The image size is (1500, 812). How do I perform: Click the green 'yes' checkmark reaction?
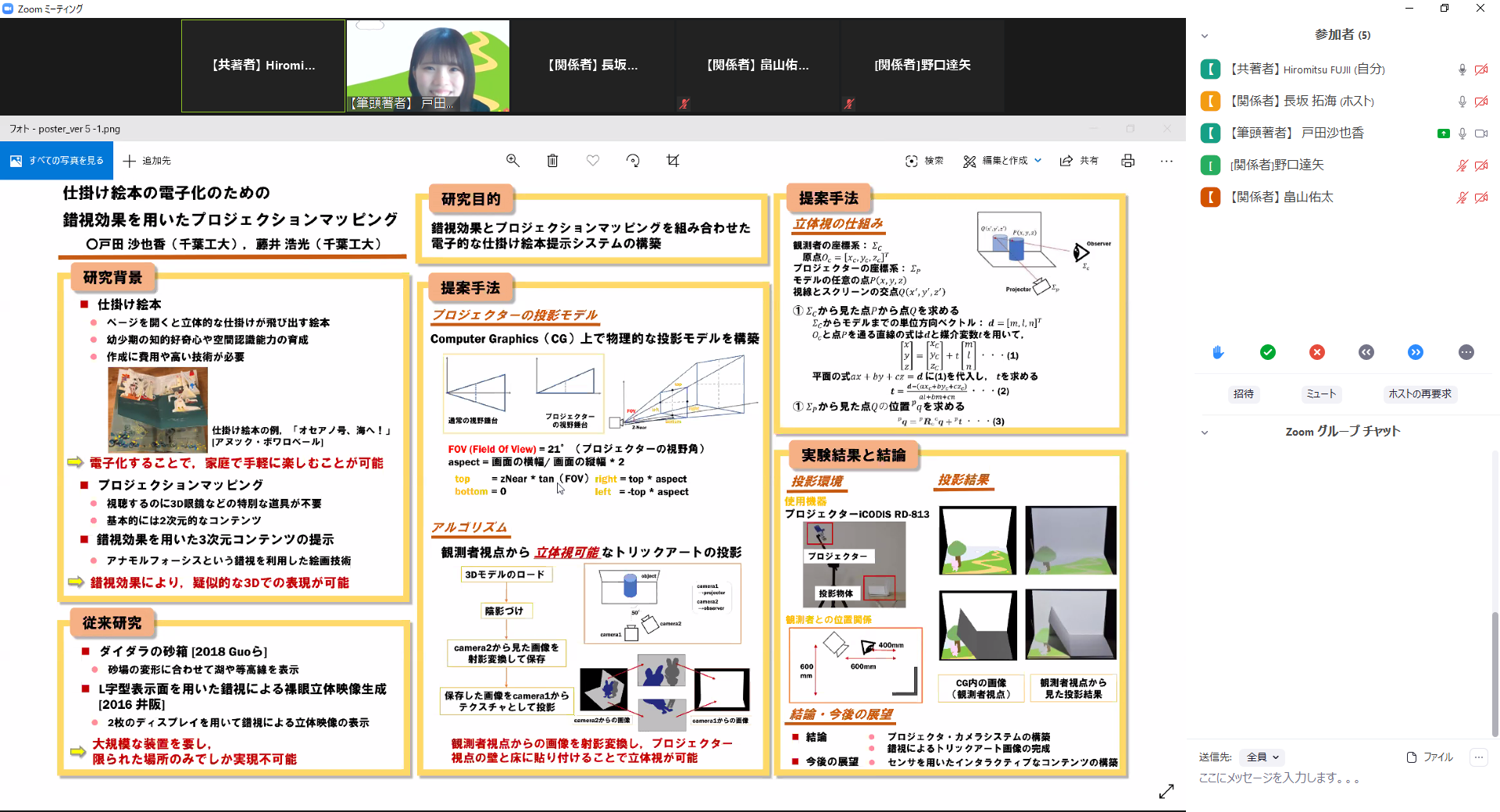point(1268,352)
